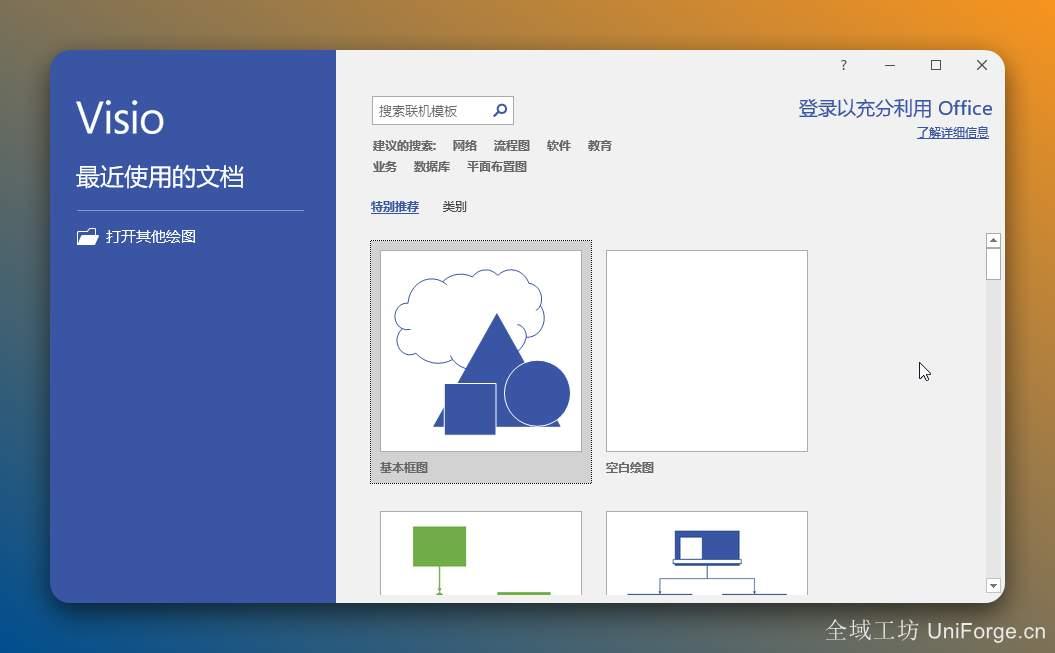Minimize the Visio window
This screenshot has width=1055, height=653.
pyautogui.click(x=889, y=65)
